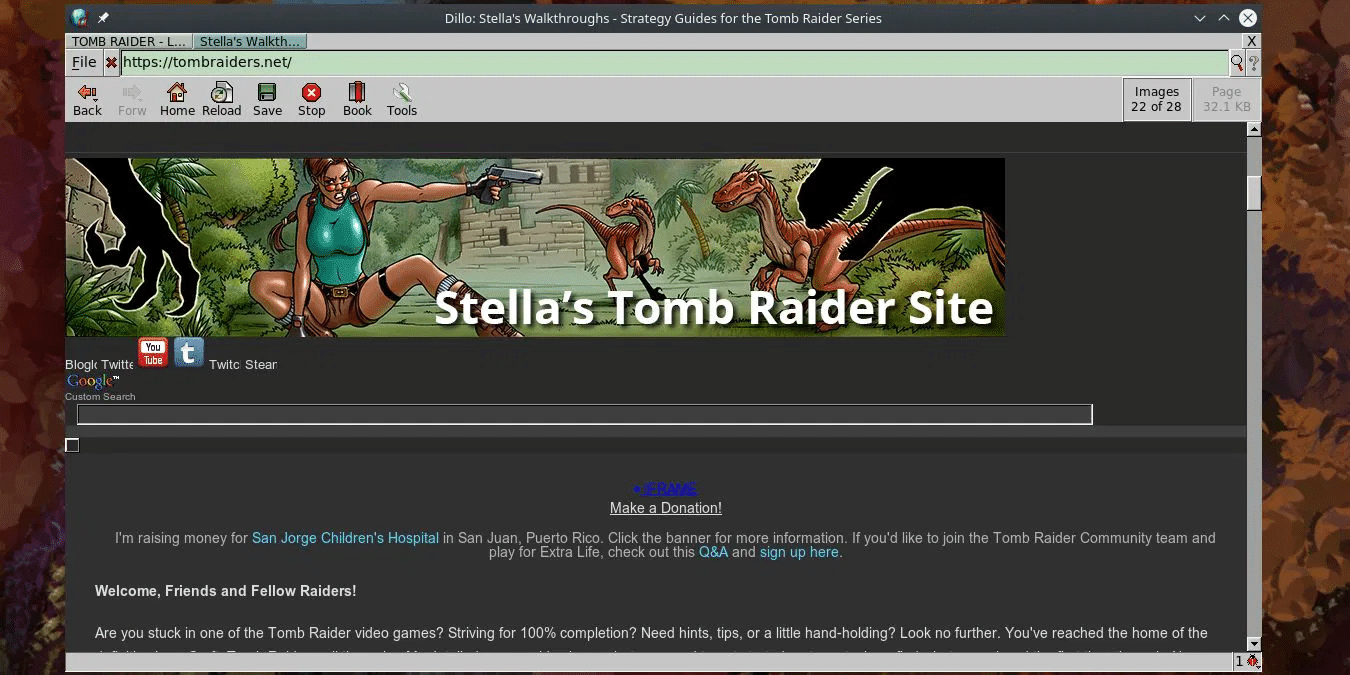Open the San Jorge Children's Hospital link
This screenshot has height=675, width=1350.
[x=345, y=538]
